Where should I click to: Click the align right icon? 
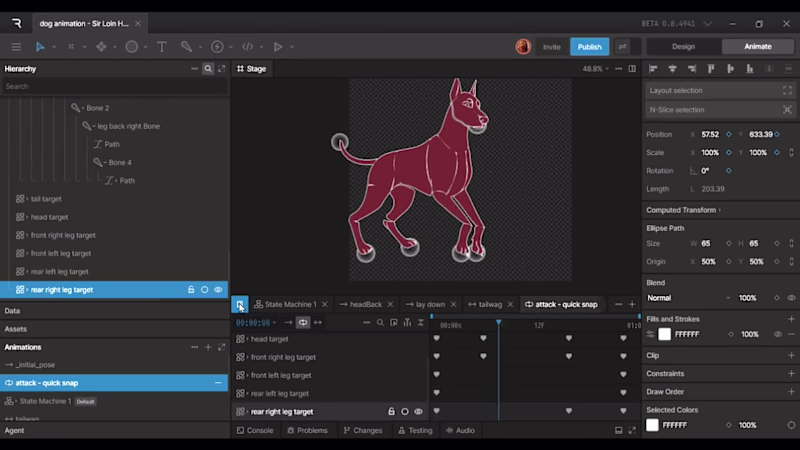(692, 68)
